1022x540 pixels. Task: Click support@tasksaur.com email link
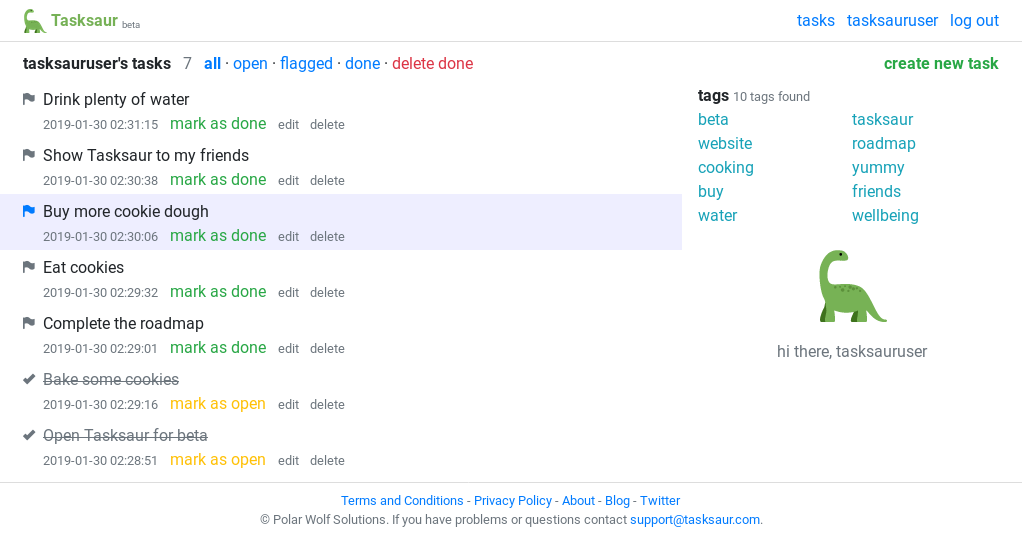[695, 520]
